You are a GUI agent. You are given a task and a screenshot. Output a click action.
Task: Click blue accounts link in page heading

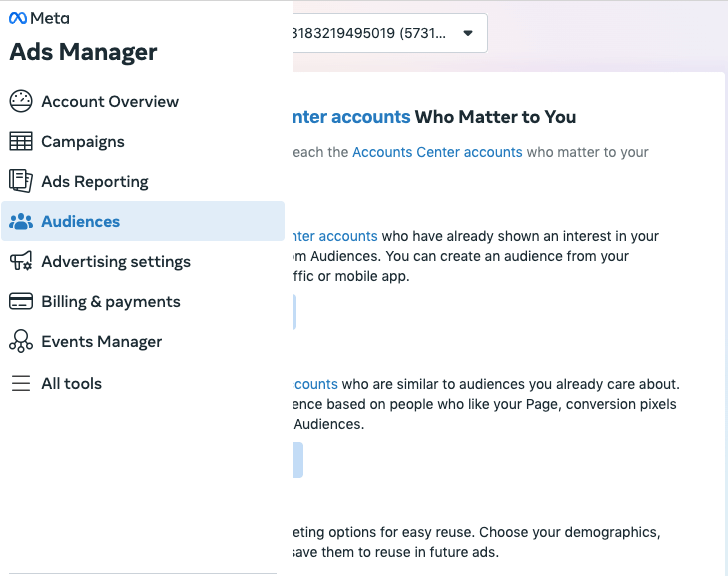tap(351, 117)
